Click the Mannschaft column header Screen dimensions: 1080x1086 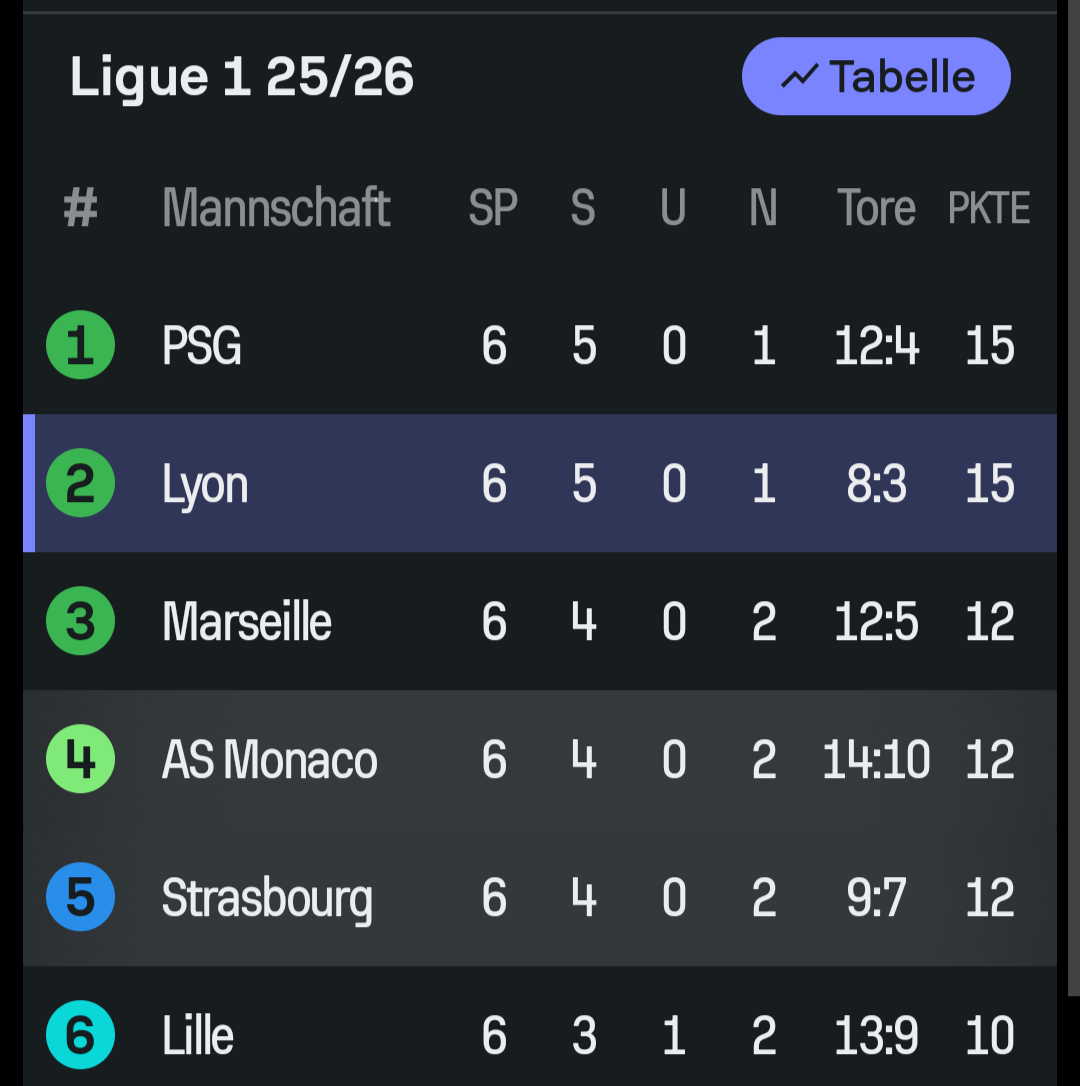click(x=276, y=208)
